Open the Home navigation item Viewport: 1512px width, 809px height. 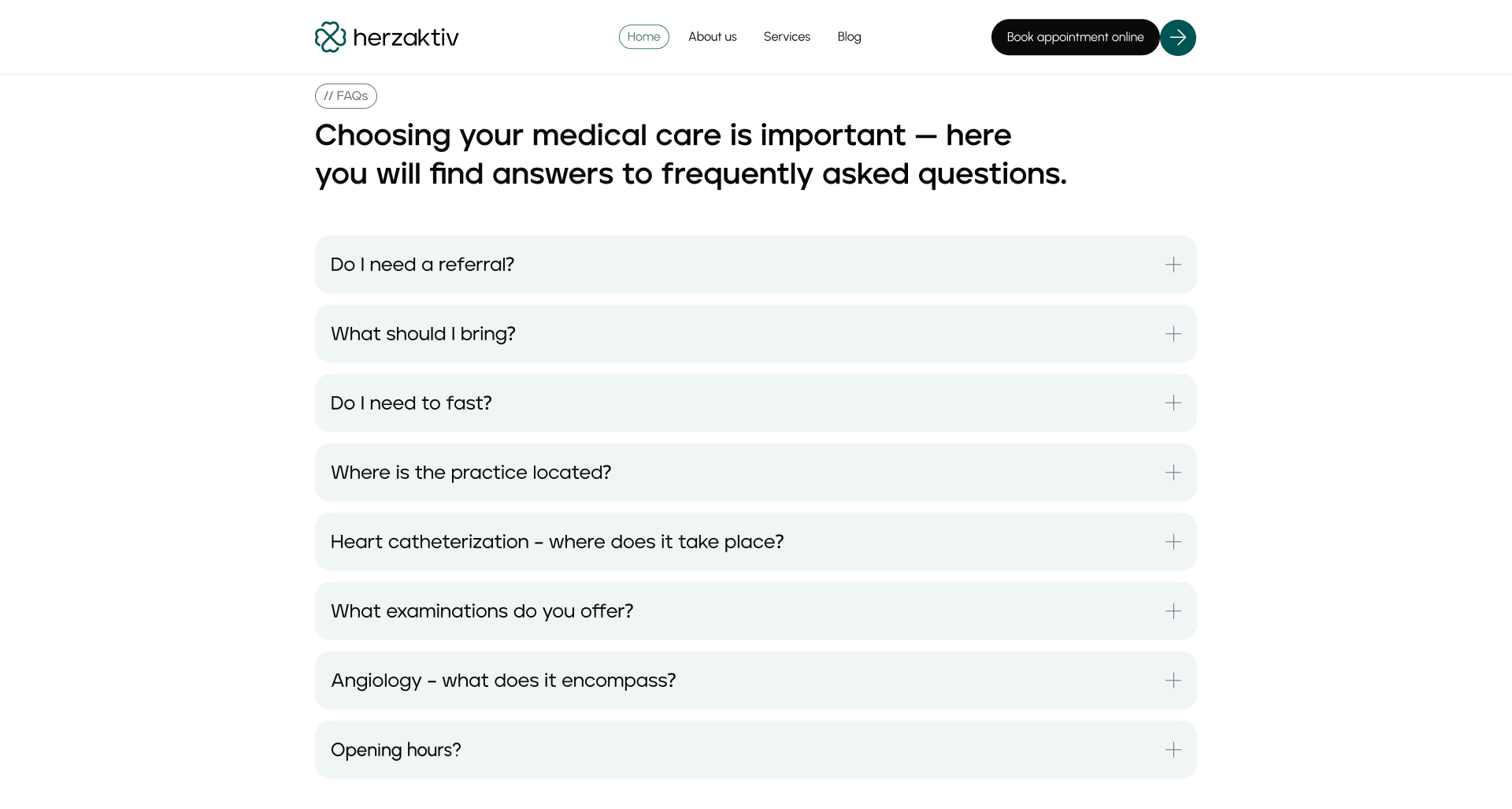(x=643, y=37)
